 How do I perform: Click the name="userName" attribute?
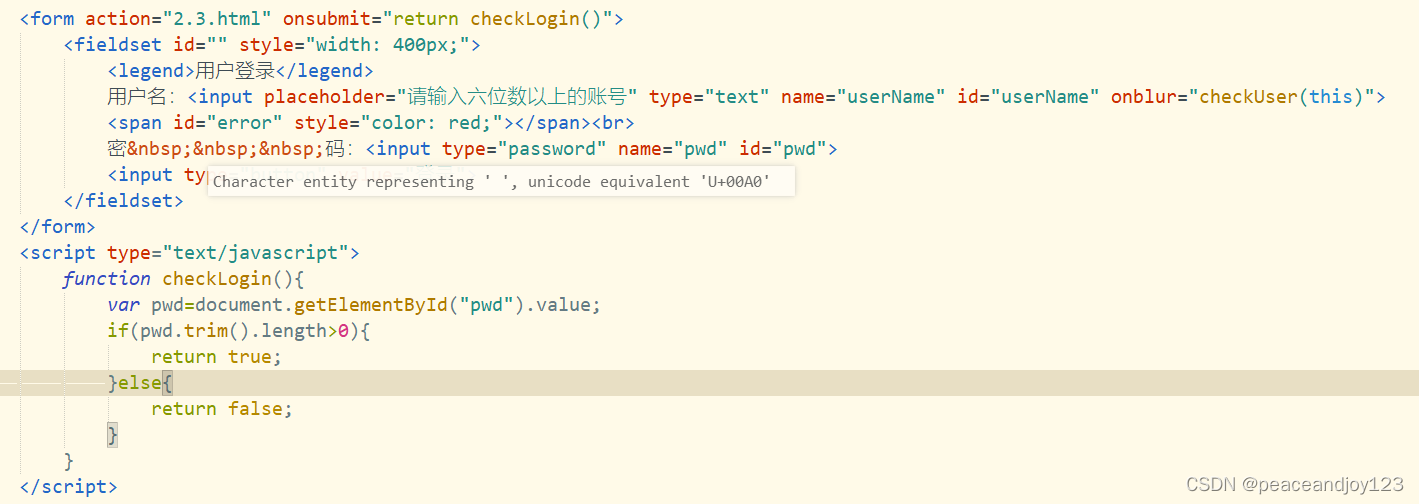(864, 97)
